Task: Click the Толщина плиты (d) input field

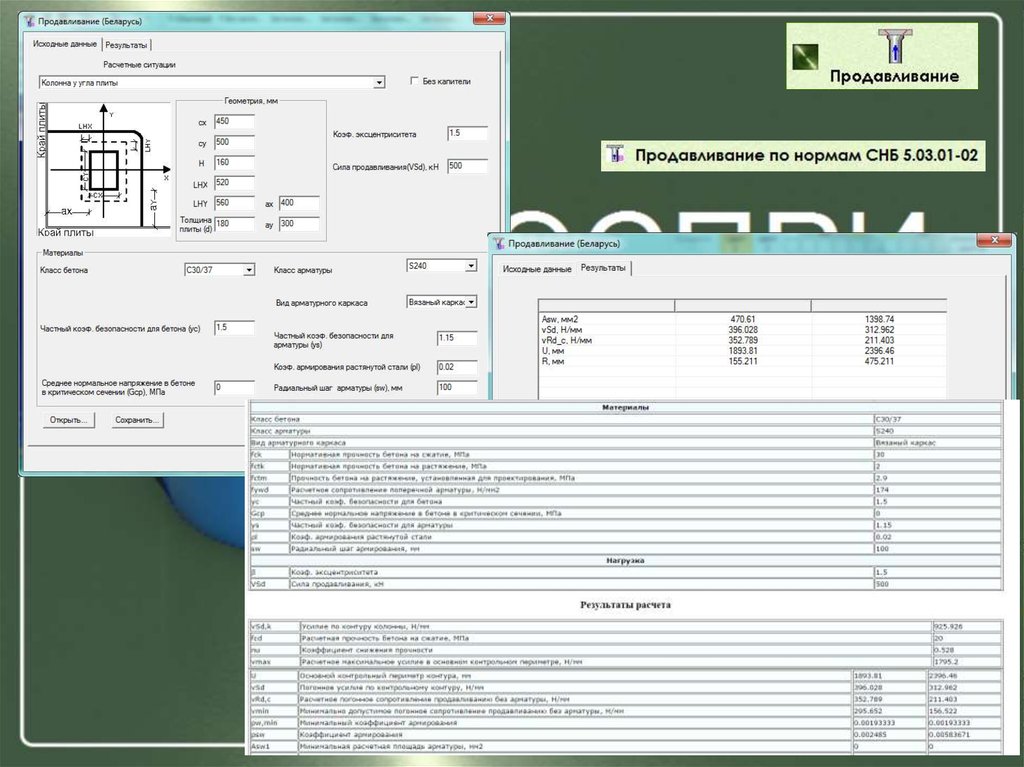Action: click(234, 224)
